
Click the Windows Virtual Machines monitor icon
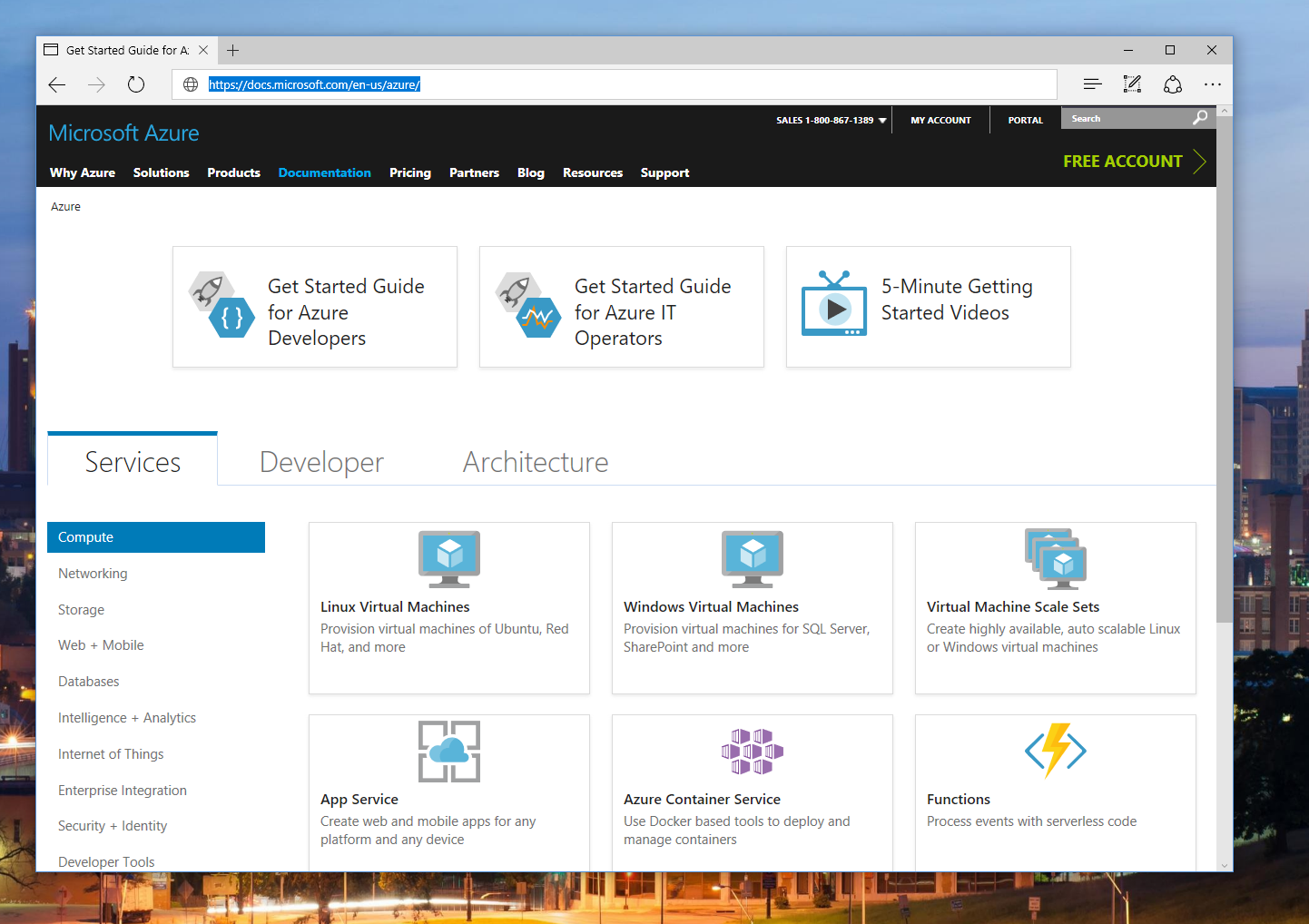(x=753, y=559)
